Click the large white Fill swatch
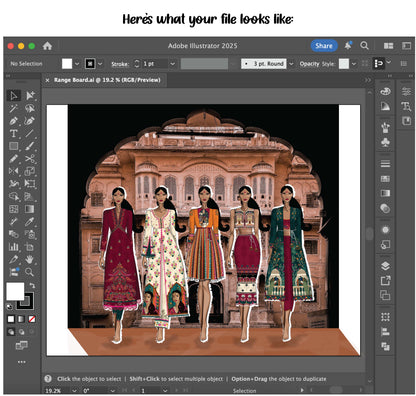 pos(15,291)
